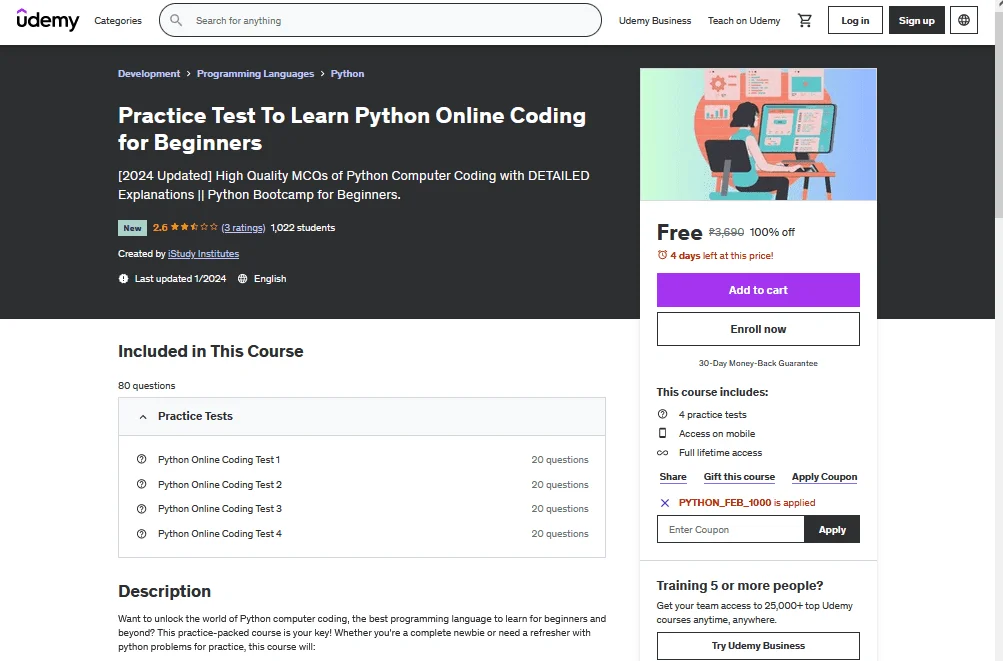Click the question icon beside Coding Test 1

click(x=141, y=459)
